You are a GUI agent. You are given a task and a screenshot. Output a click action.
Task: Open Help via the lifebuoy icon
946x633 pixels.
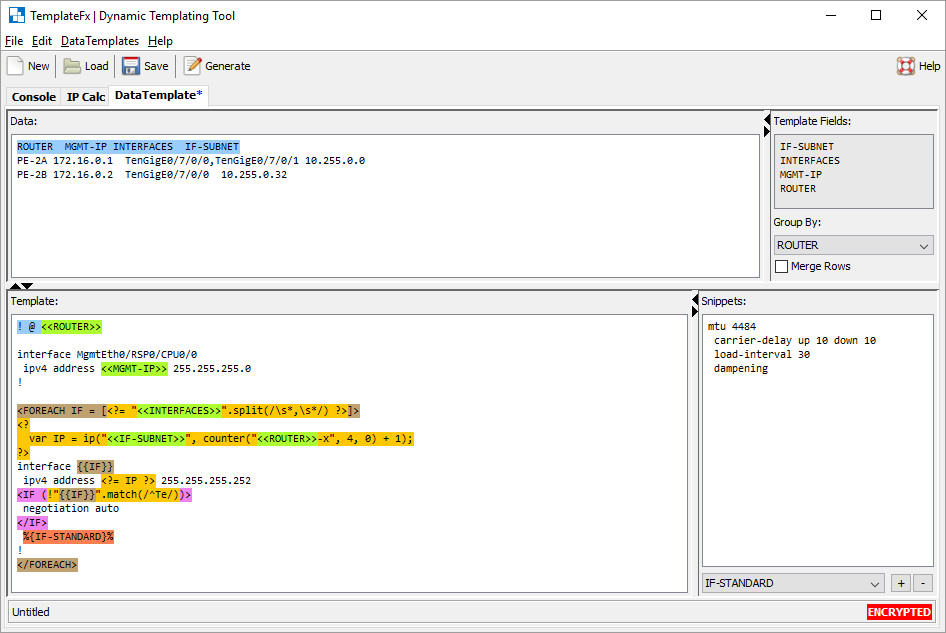pos(906,66)
